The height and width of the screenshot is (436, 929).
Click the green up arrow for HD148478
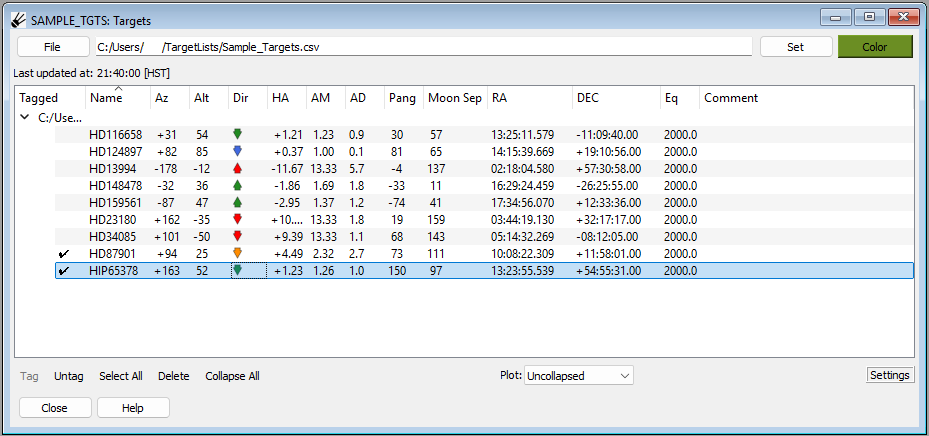(238, 185)
